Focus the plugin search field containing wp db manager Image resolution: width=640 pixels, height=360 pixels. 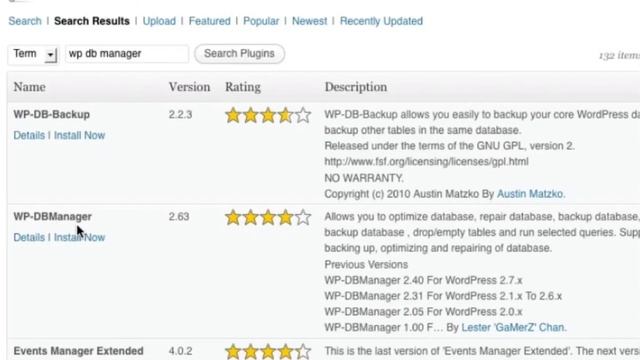[x=127, y=54]
